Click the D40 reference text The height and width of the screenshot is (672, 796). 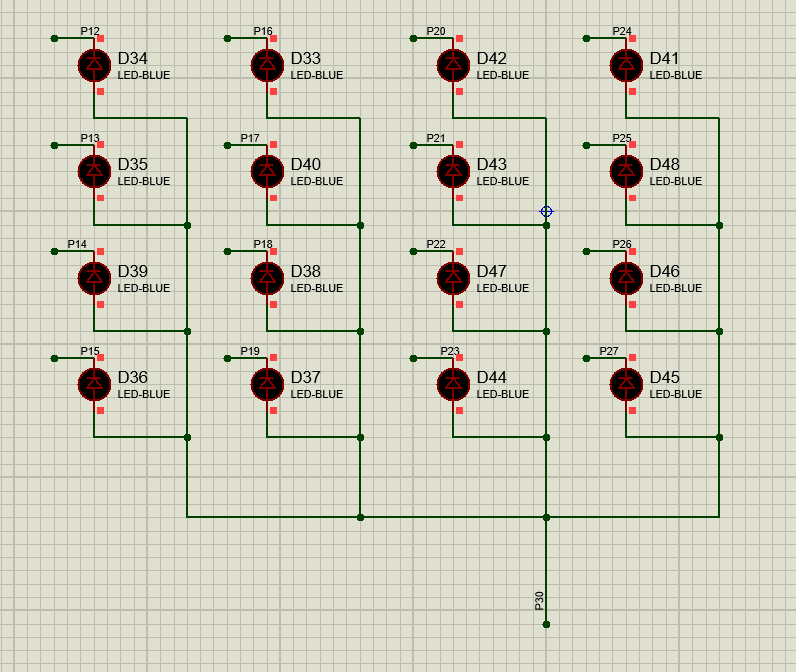click(306, 164)
